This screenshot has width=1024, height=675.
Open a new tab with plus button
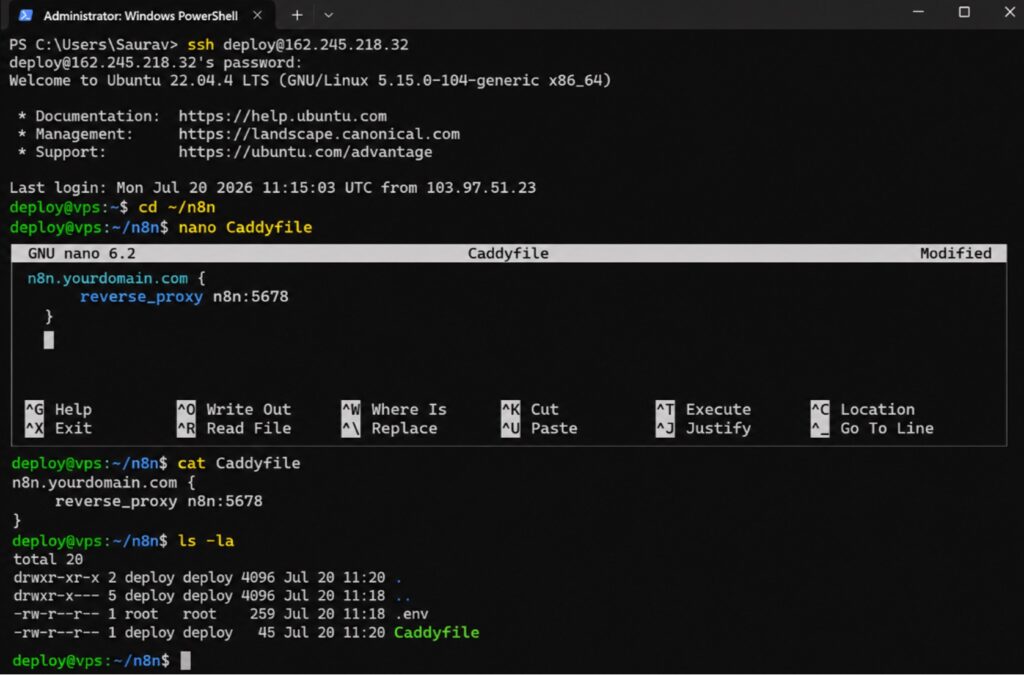tap(297, 15)
